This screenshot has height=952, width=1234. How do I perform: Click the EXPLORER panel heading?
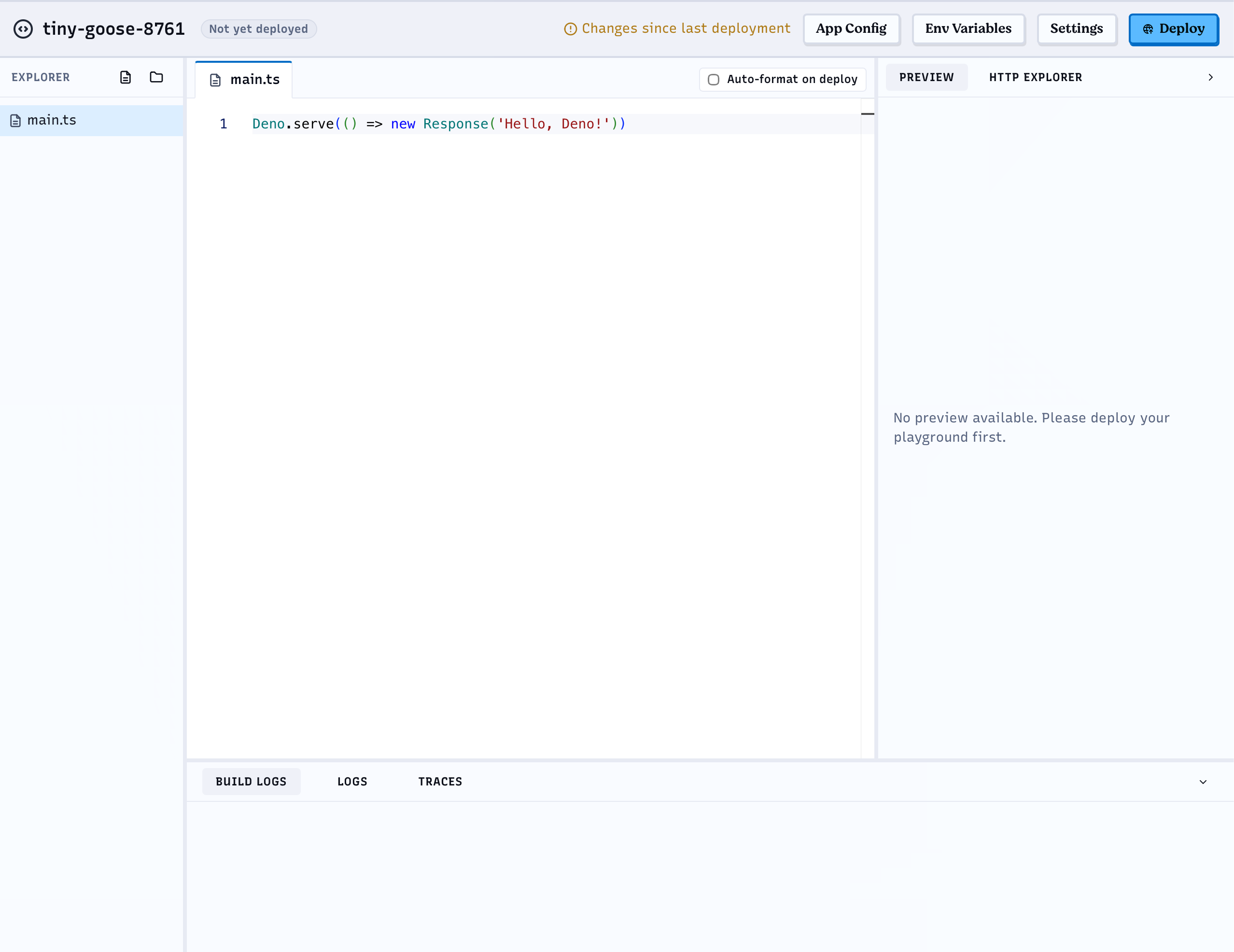pos(41,77)
